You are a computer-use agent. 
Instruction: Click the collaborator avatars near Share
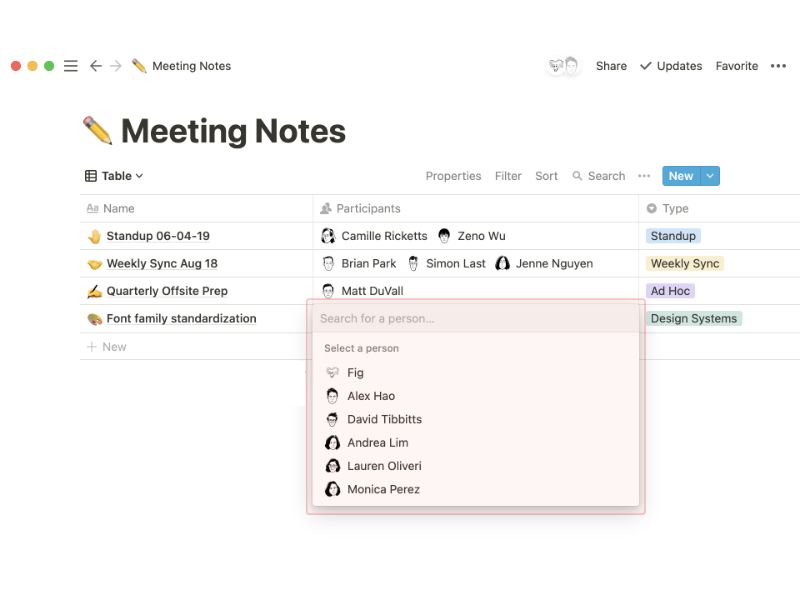pyautogui.click(x=562, y=65)
